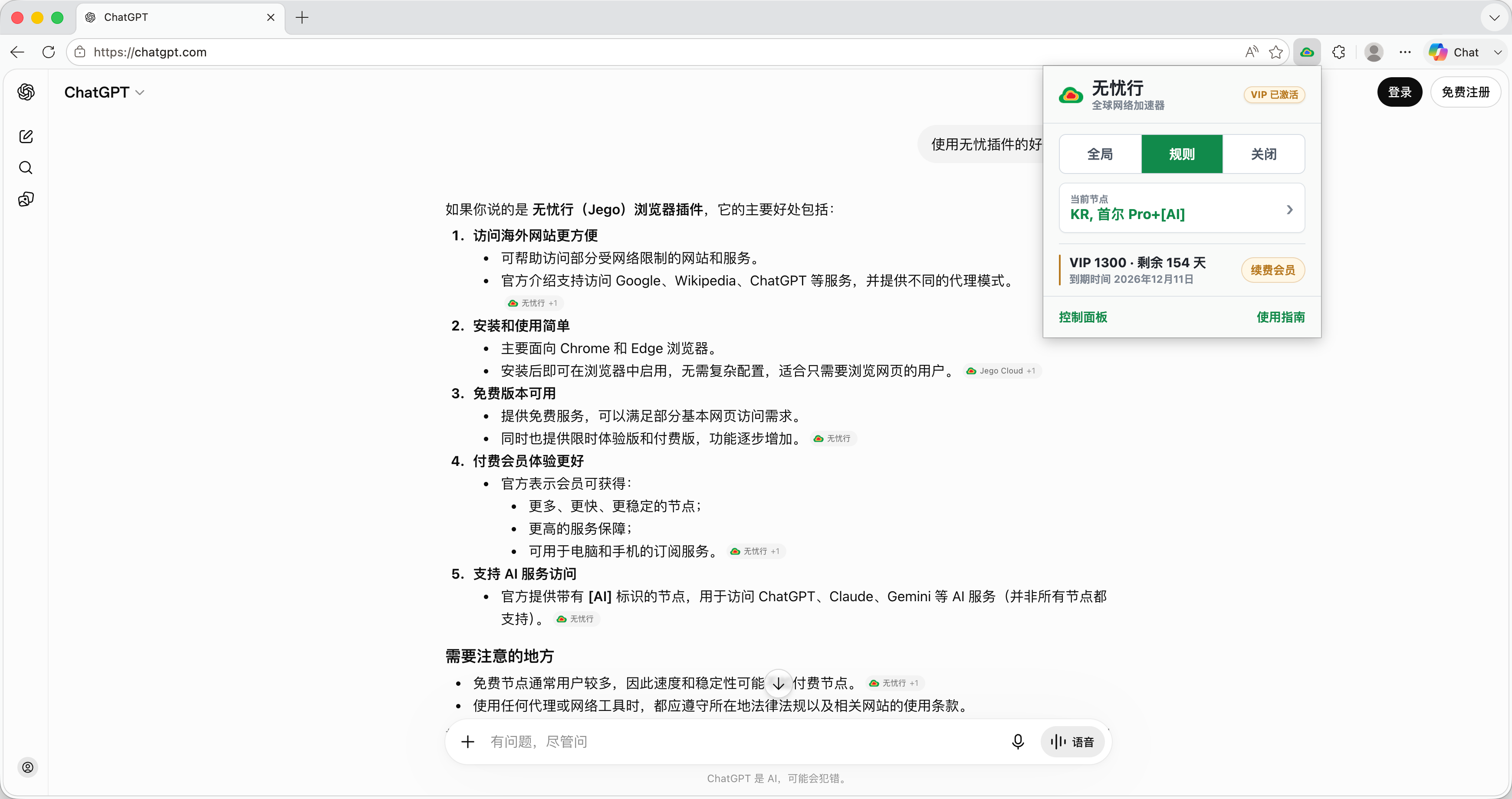1512x799 pixels.
Task: Click the attach plus icon in composer
Action: [468, 741]
